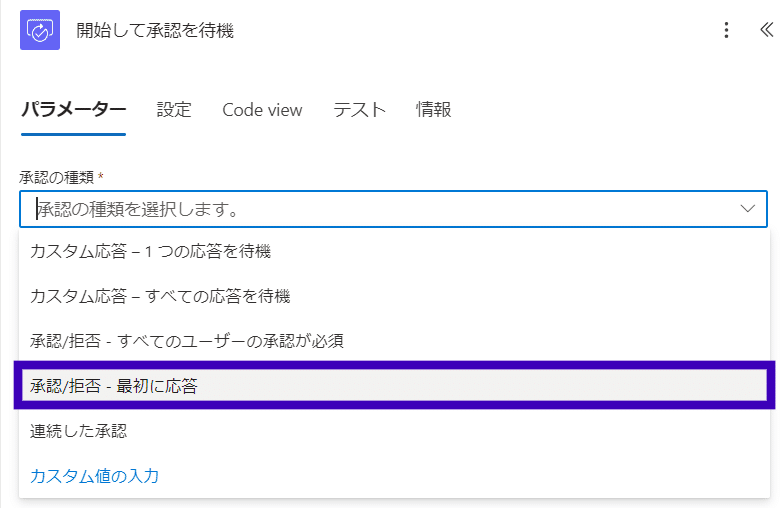Click the 開始して承認を待機 action title
782x508 pixels.
coord(154,30)
